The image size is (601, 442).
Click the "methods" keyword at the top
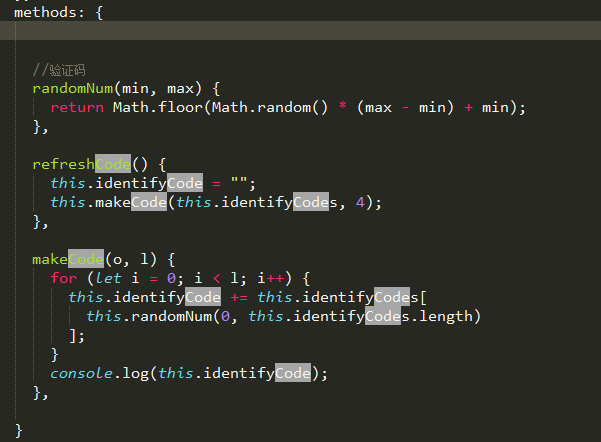44,12
